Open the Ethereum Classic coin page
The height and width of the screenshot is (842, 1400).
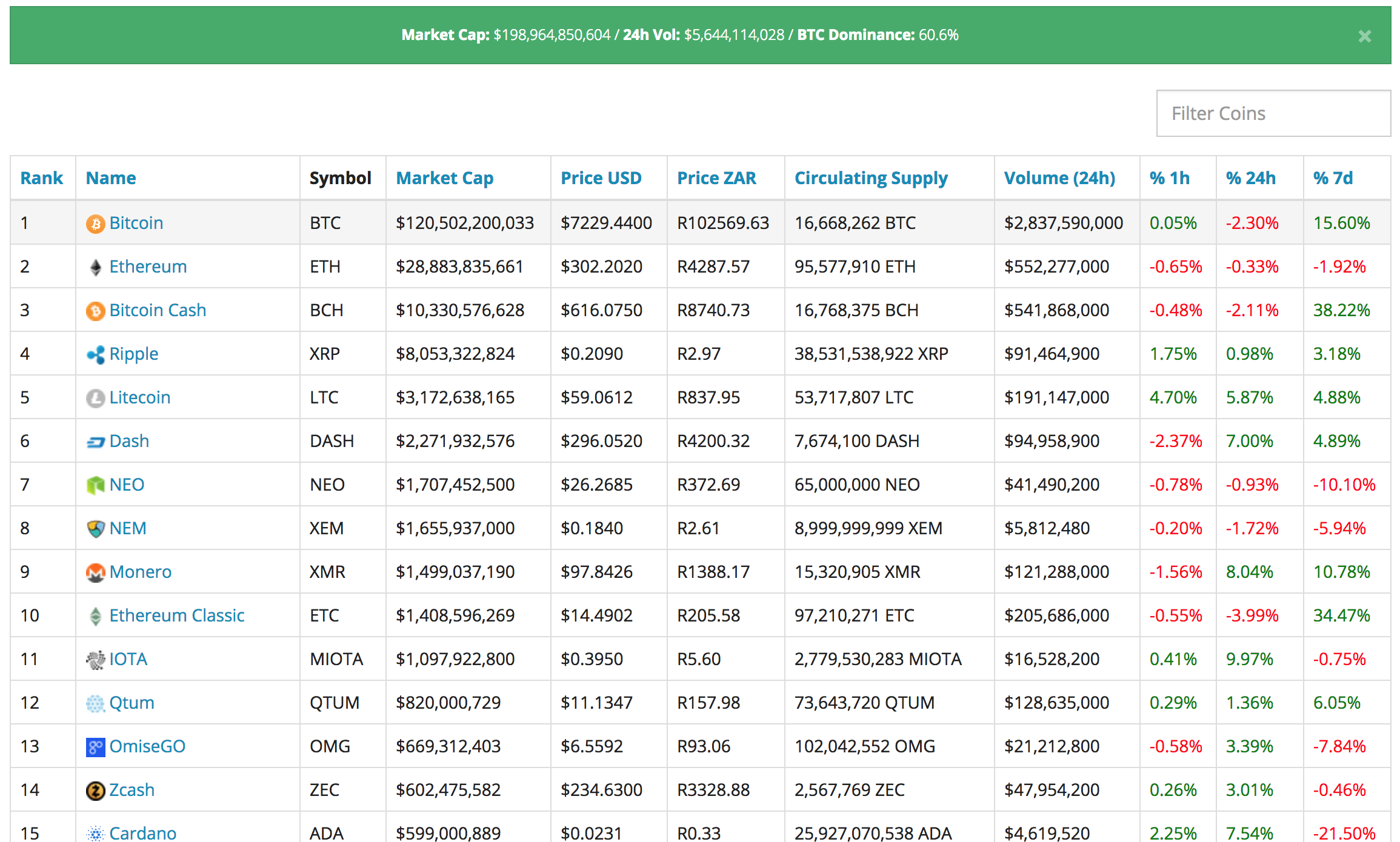tap(176, 615)
